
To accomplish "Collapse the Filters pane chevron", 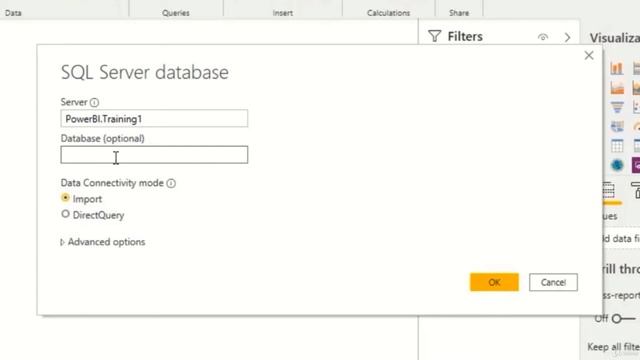I will (x=567, y=37).
